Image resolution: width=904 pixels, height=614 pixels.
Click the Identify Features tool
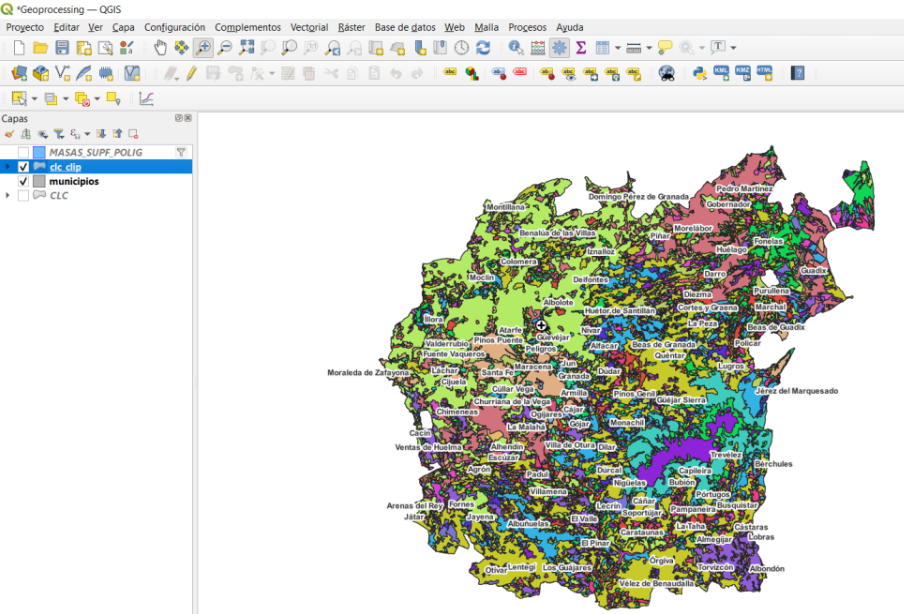point(516,47)
